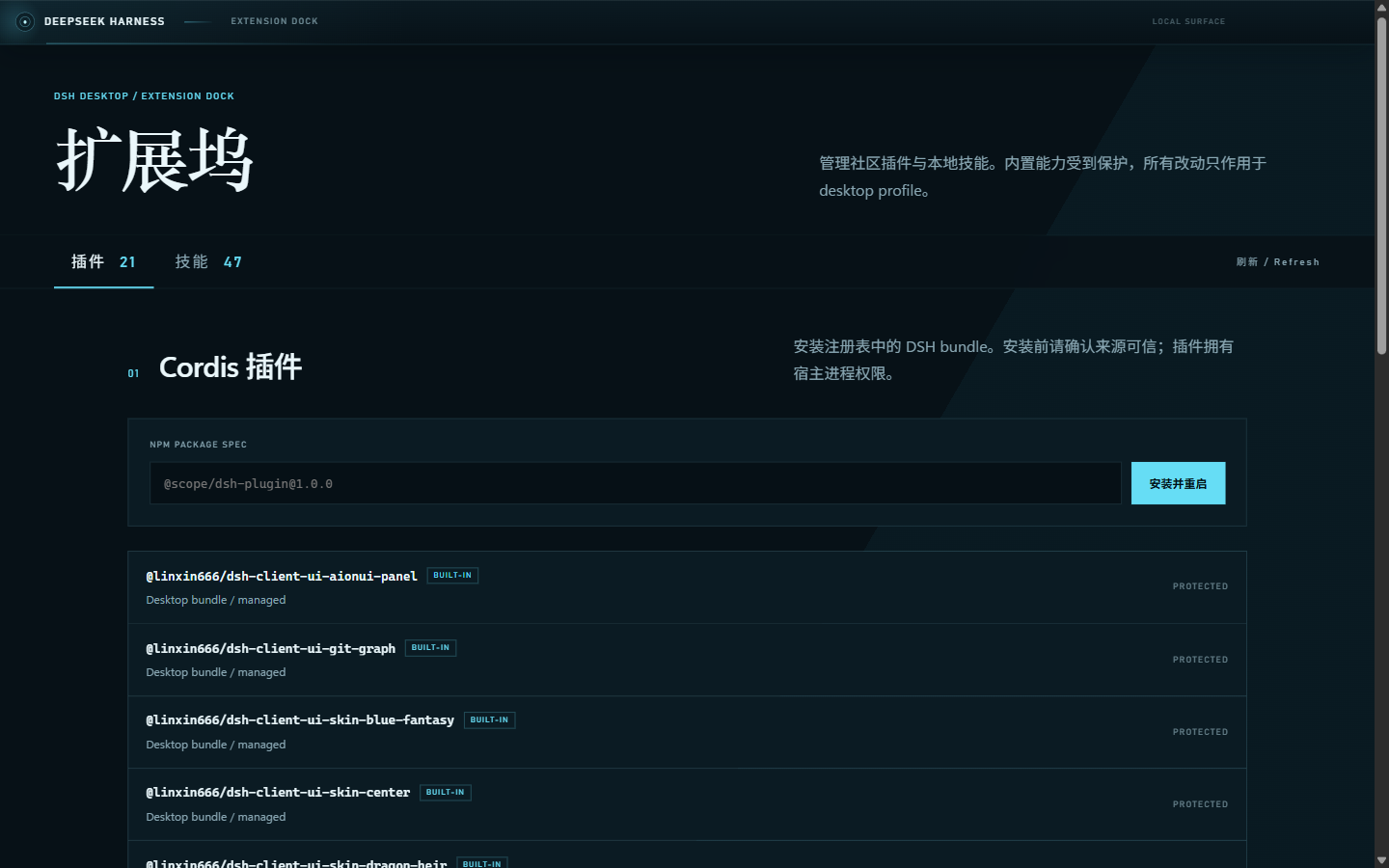Click 'Desktop bundle / managed' under skin-center
1389x868 pixels.
[x=216, y=817]
